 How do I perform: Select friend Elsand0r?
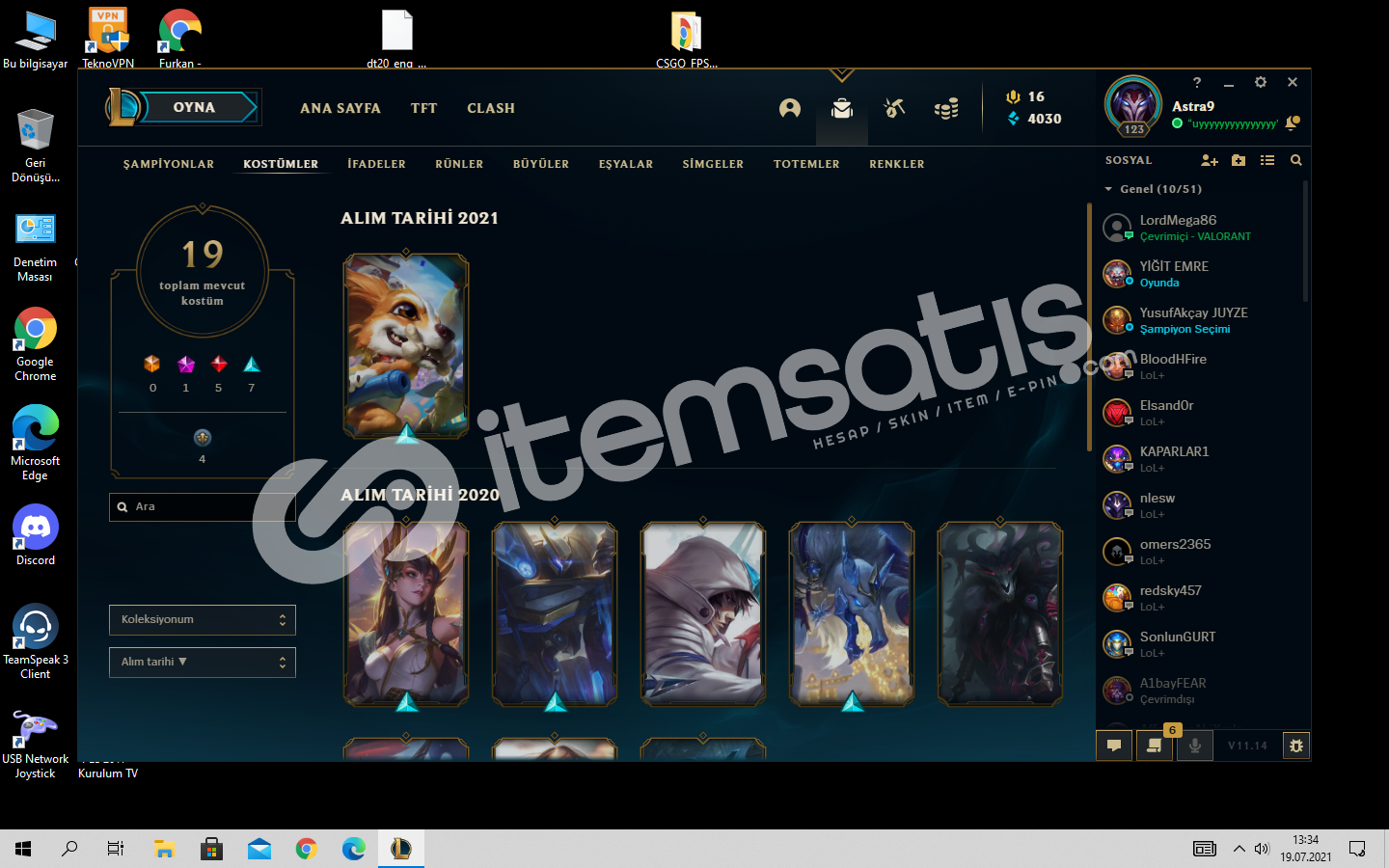click(x=1201, y=413)
